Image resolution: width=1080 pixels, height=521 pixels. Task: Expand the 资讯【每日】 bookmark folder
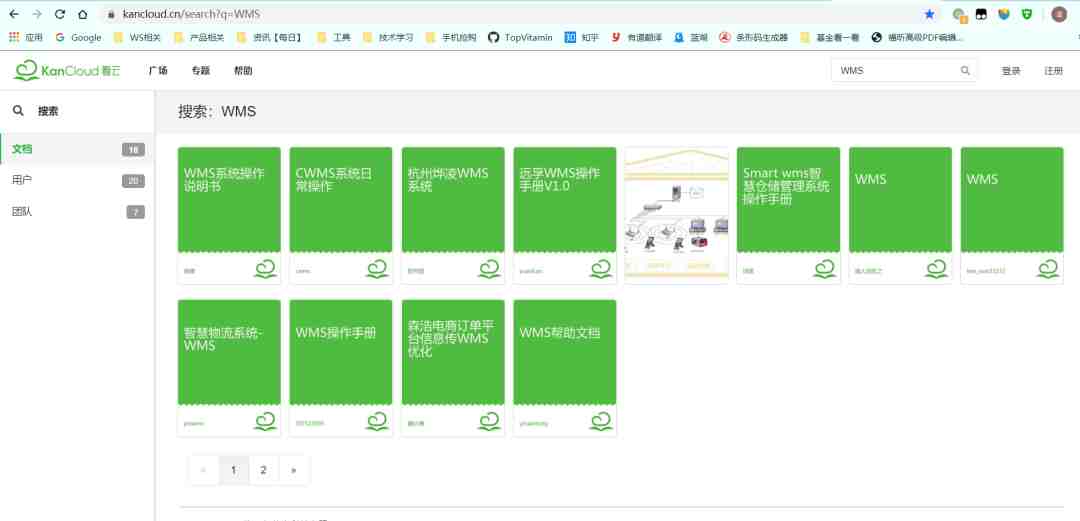(x=269, y=37)
